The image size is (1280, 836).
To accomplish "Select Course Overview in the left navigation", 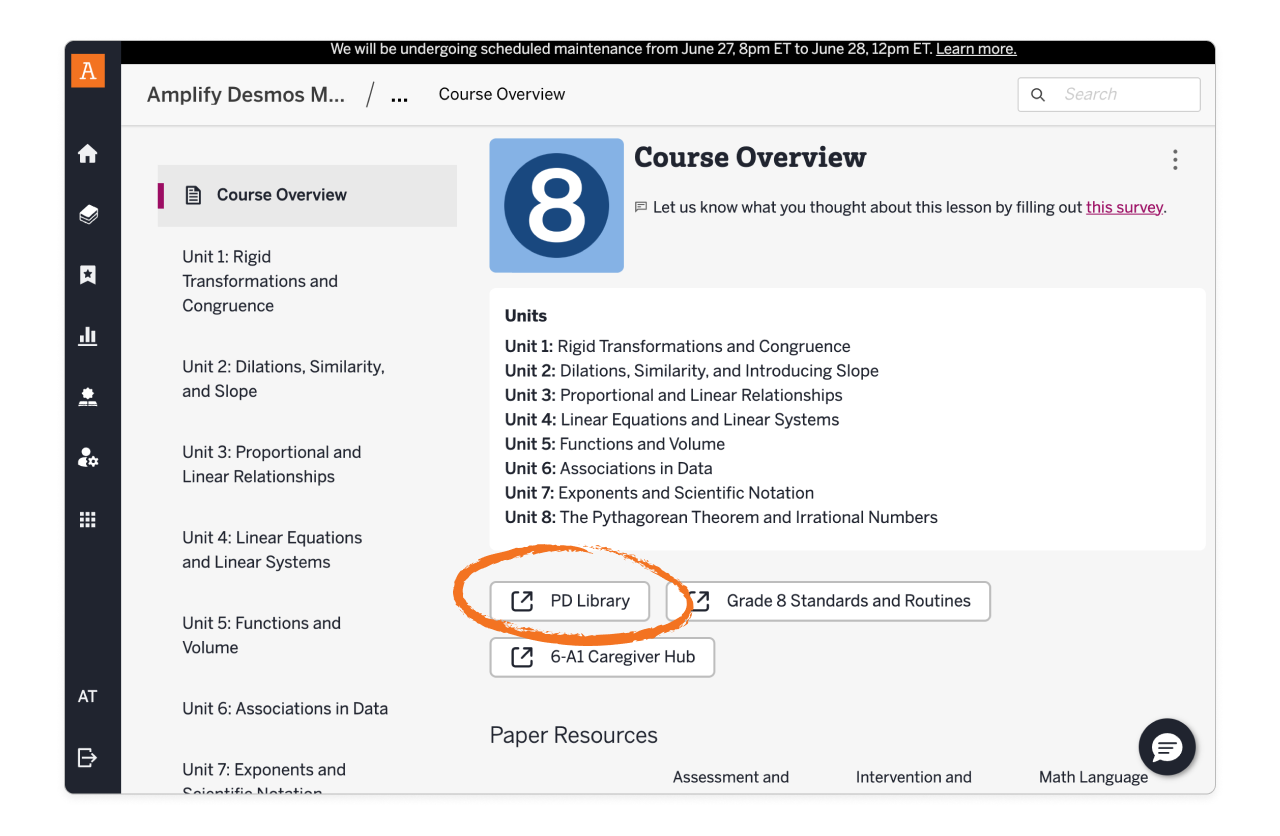I will click(x=281, y=195).
